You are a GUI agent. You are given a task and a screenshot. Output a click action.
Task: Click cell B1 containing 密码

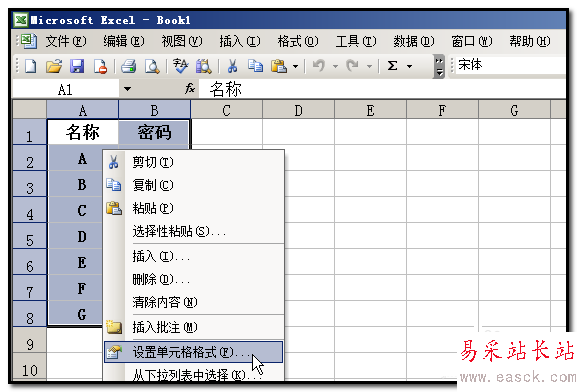click(x=155, y=132)
